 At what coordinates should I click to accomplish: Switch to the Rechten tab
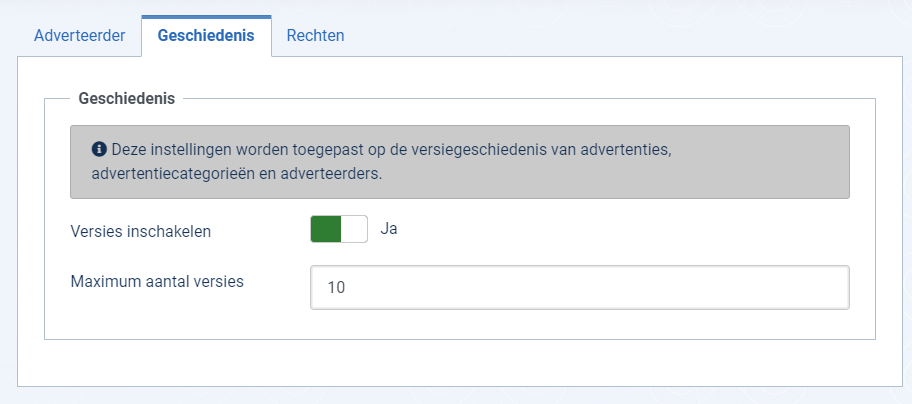[315, 36]
